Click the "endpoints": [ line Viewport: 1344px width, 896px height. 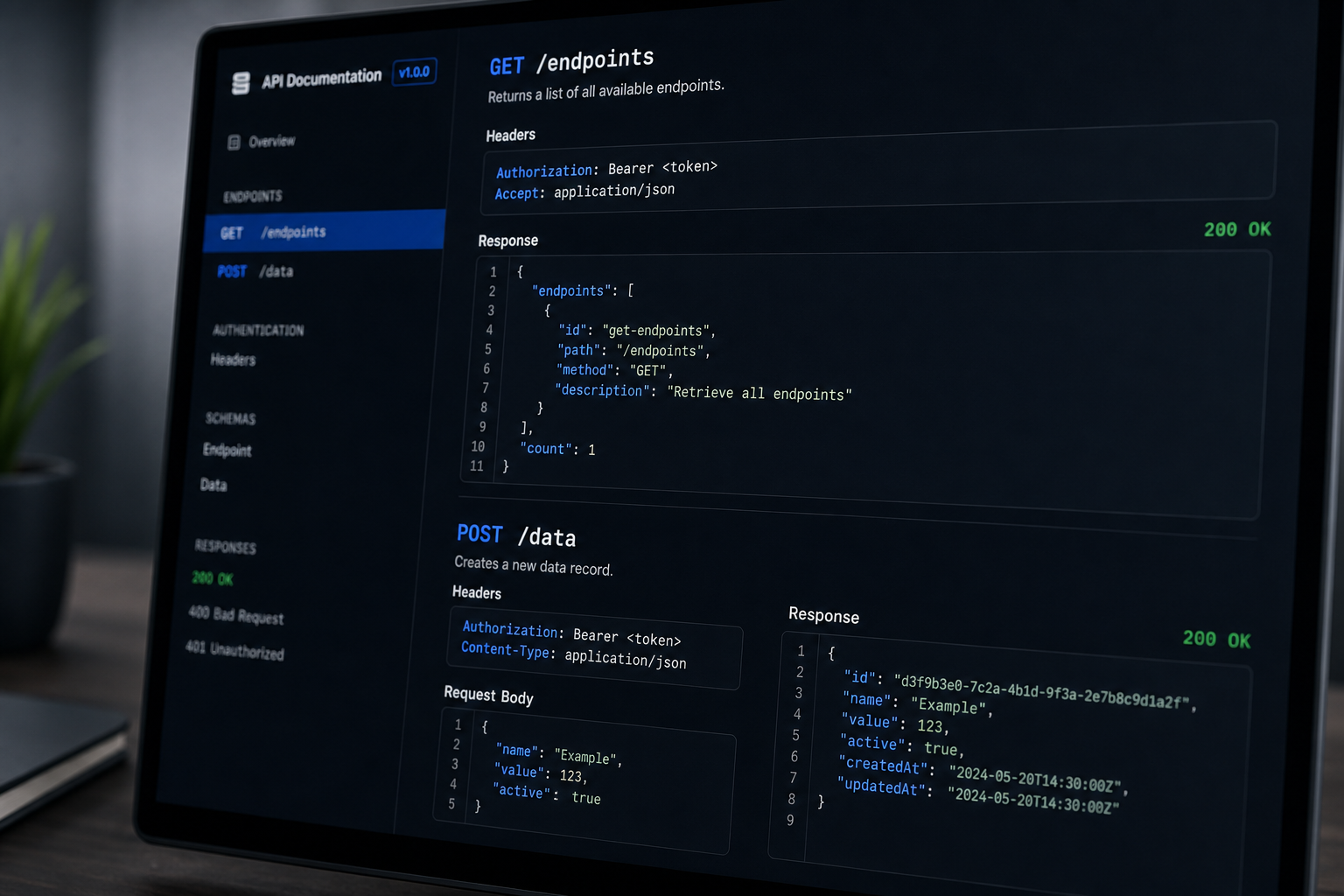[x=583, y=290]
